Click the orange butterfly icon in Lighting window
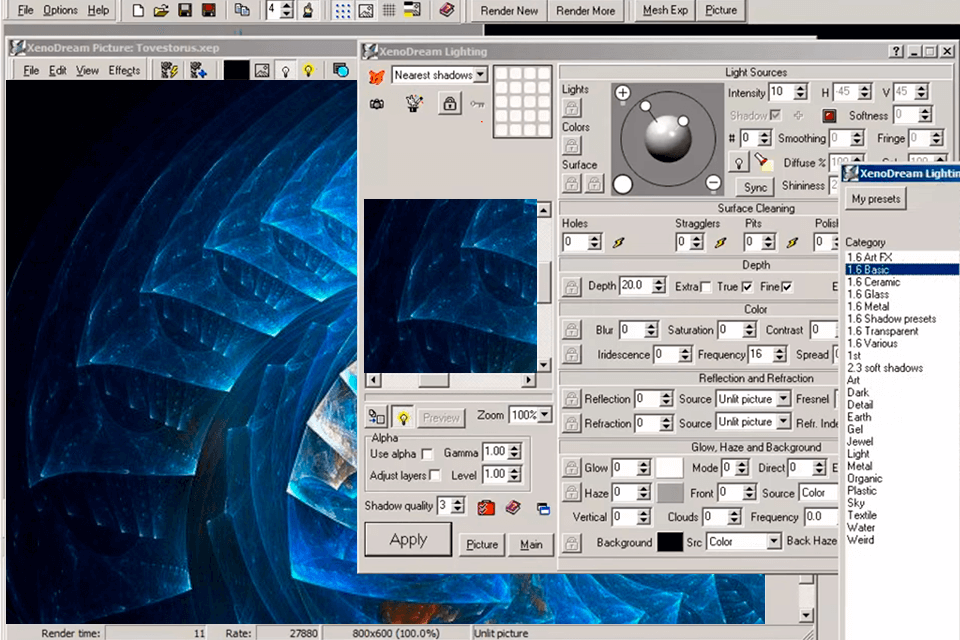The width and height of the screenshot is (960, 640). pos(377,75)
